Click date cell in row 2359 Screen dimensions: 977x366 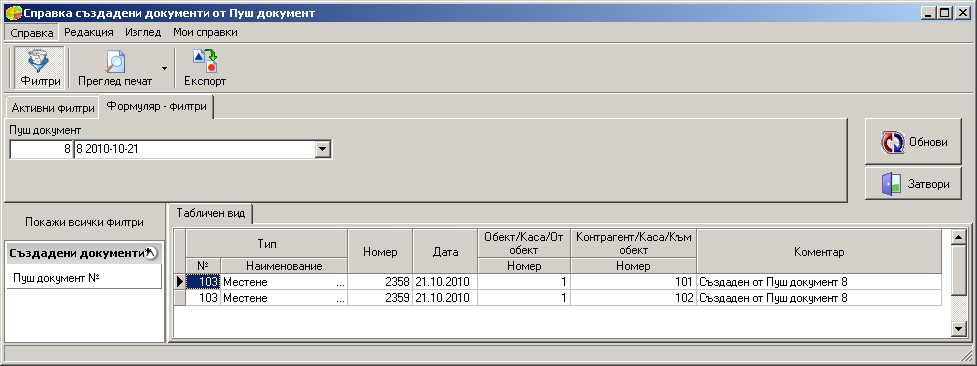tap(445, 298)
